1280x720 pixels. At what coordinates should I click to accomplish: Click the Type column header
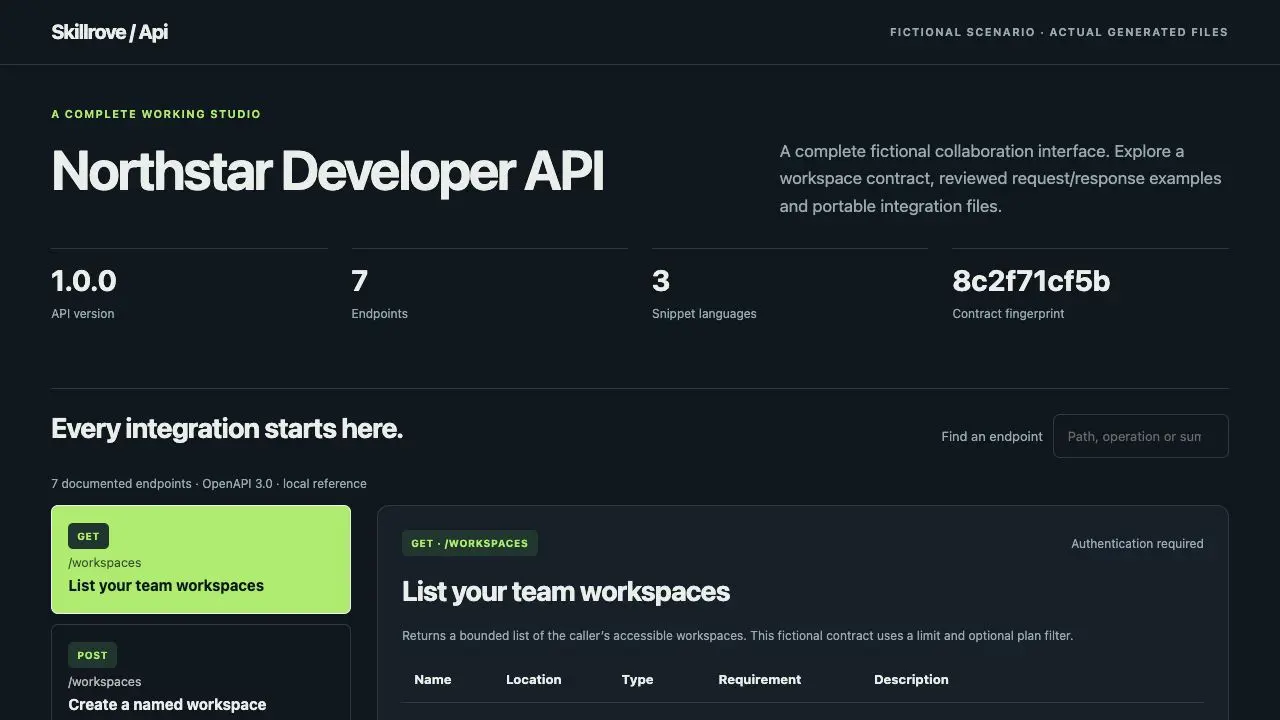(x=637, y=679)
